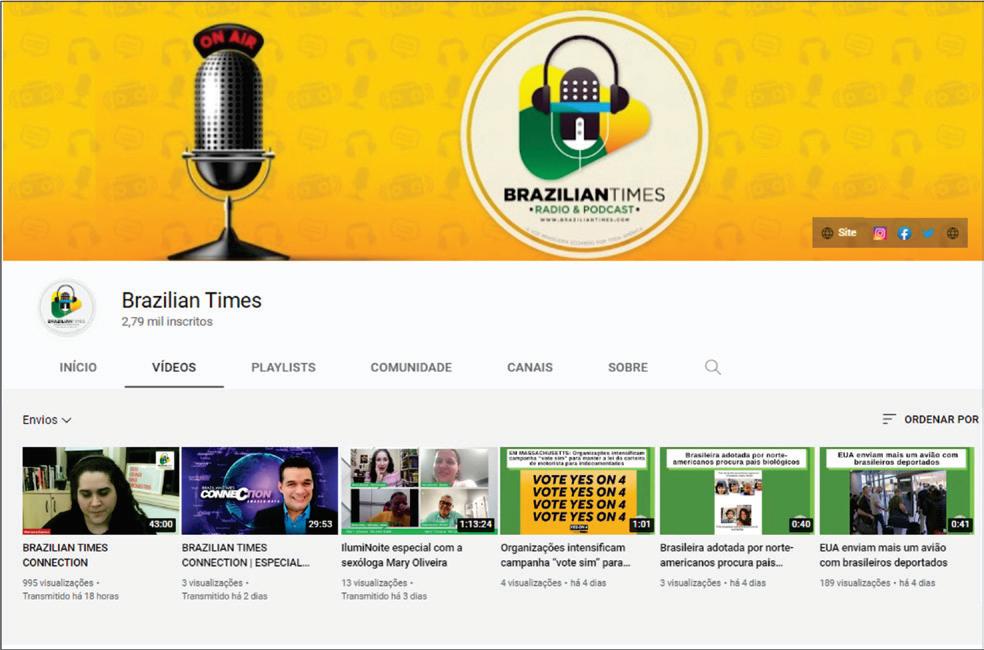Switch to the INÍCIO tab
This screenshot has width=984, height=650.
pyautogui.click(x=78, y=368)
